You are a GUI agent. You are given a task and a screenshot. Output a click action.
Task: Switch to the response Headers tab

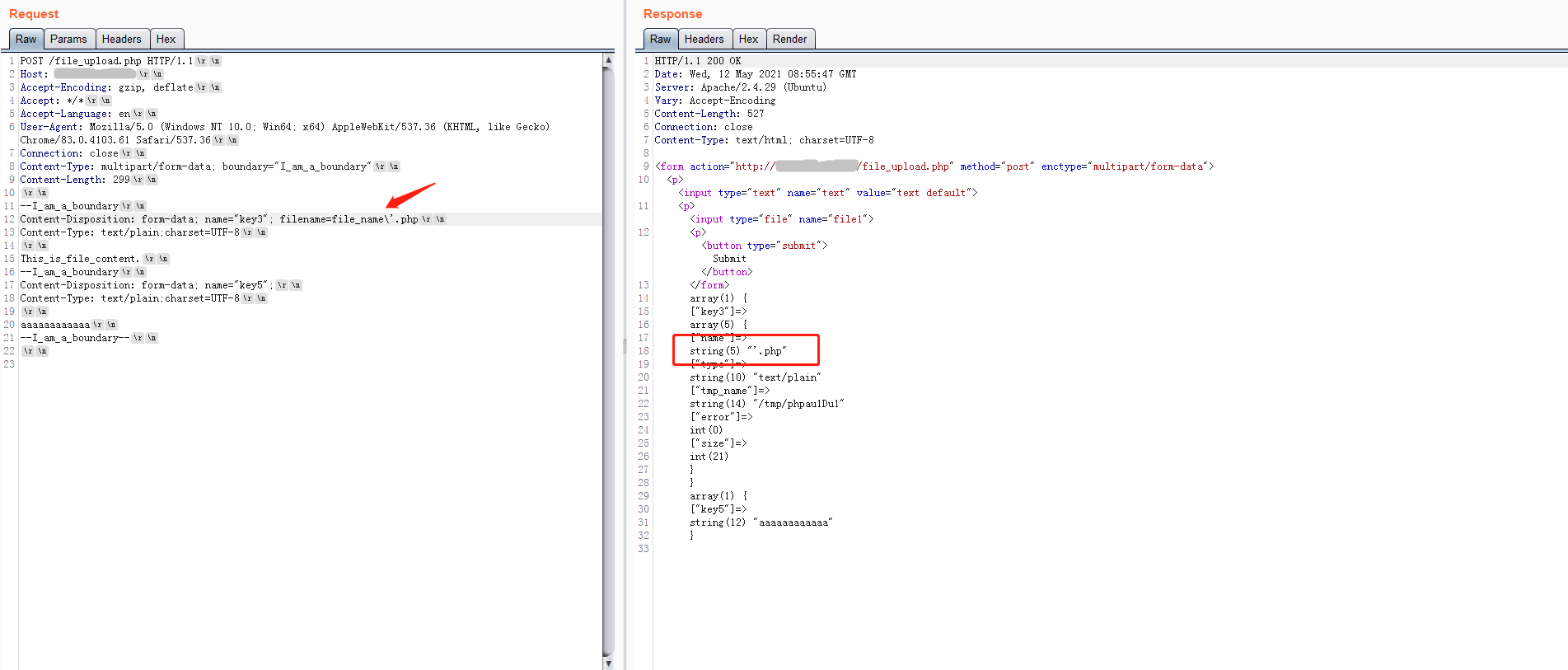click(x=704, y=39)
